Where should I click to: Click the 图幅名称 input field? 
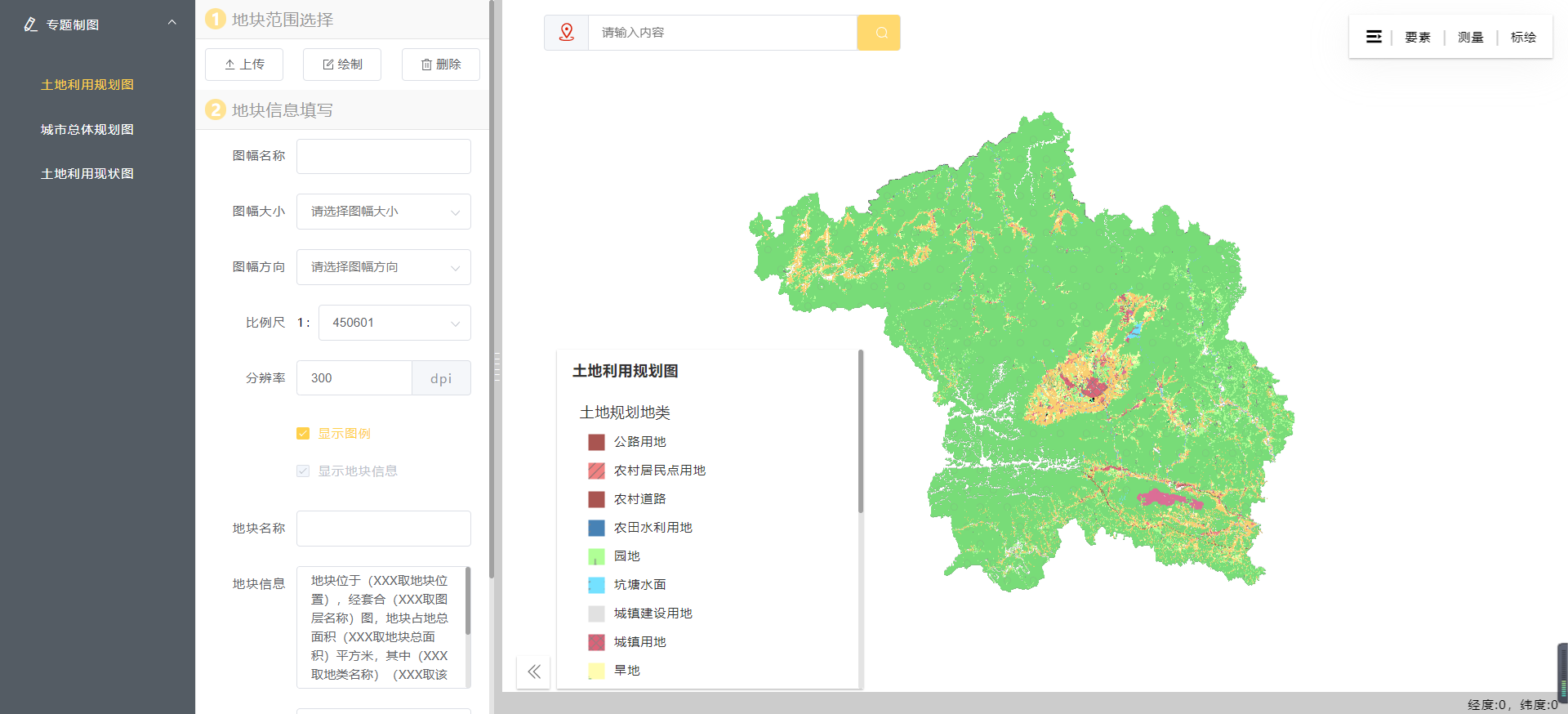384,156
